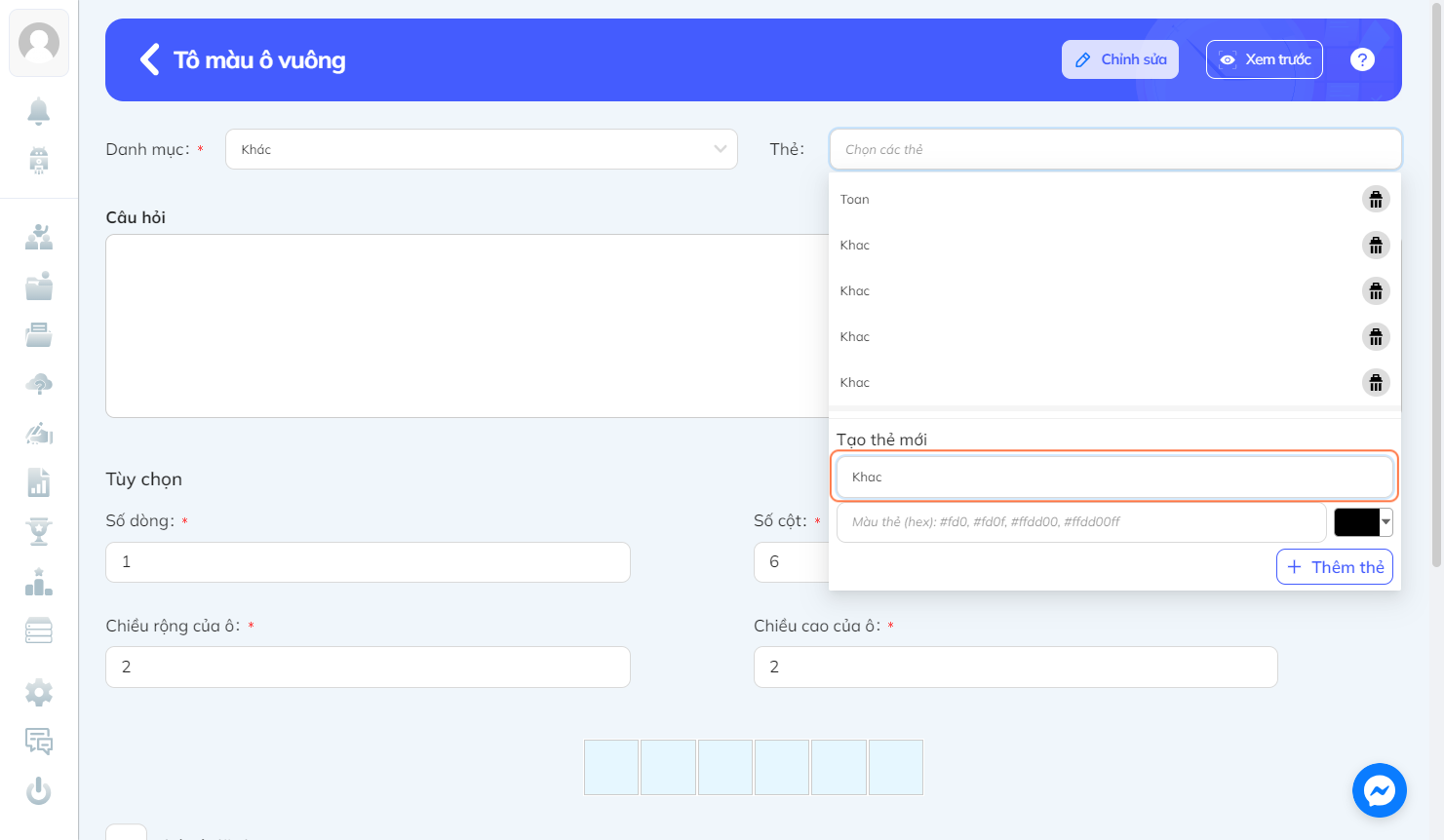Open the settings gear in sidebar

coord(39,693)
